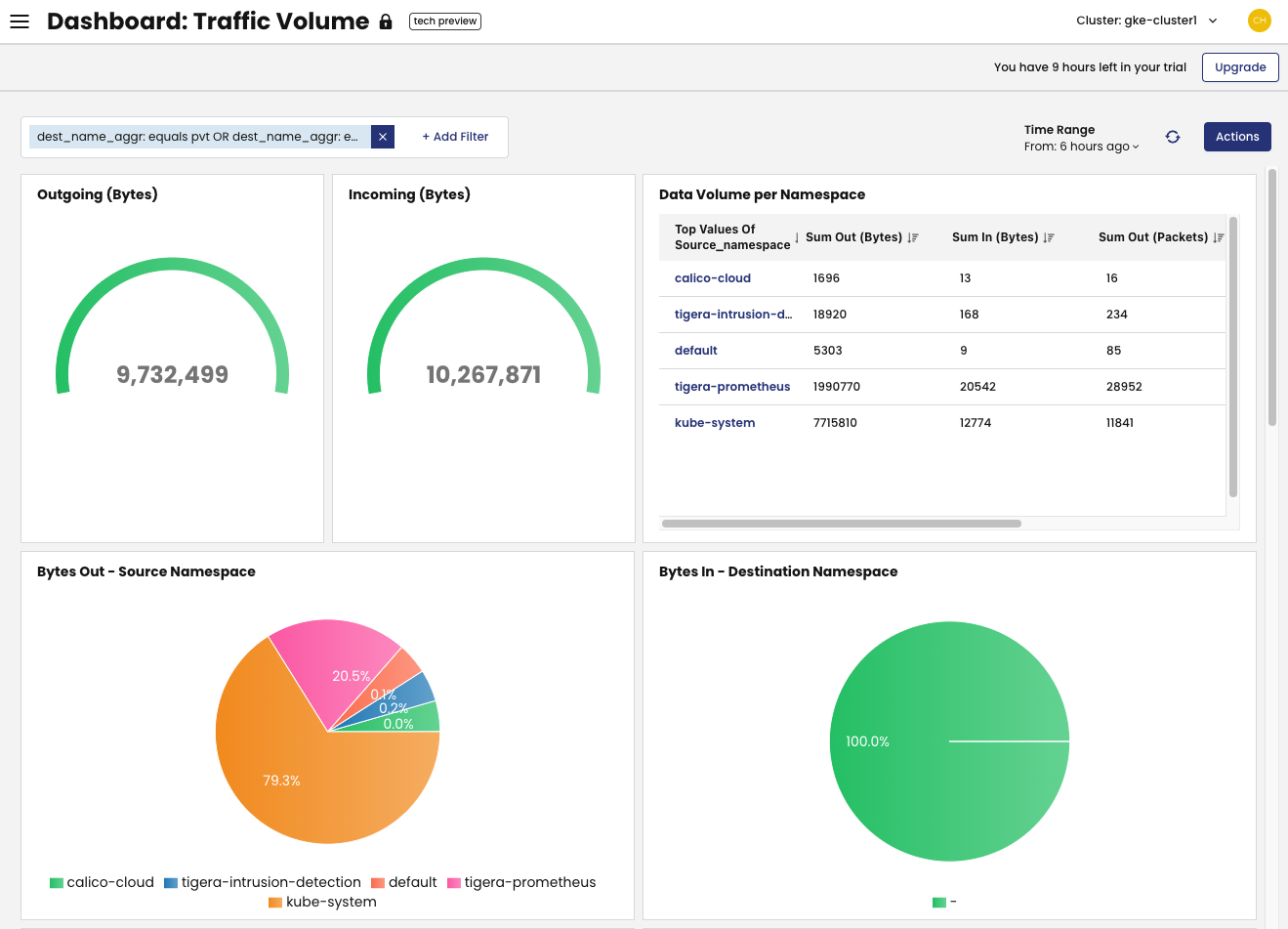The width and height of the screenshot is (1288, 929).
Task: Sort by Sum Out (Bytes) column icon
Action: click(913, 237)
